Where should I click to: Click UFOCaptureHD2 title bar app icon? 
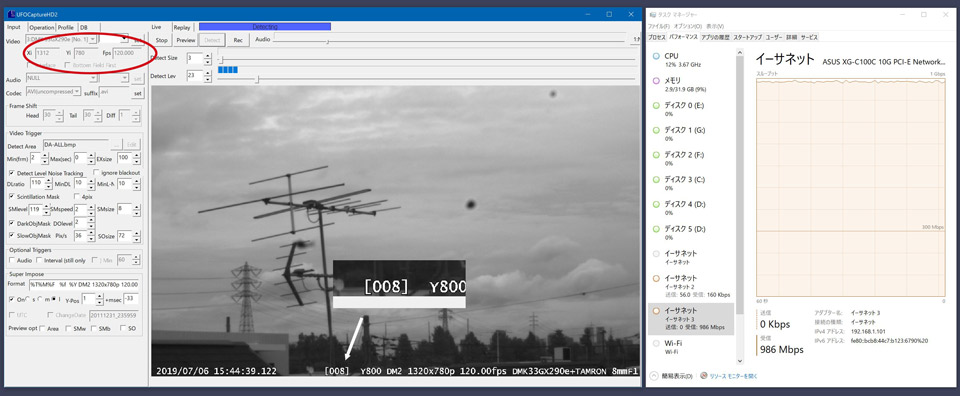pos(11,13)
